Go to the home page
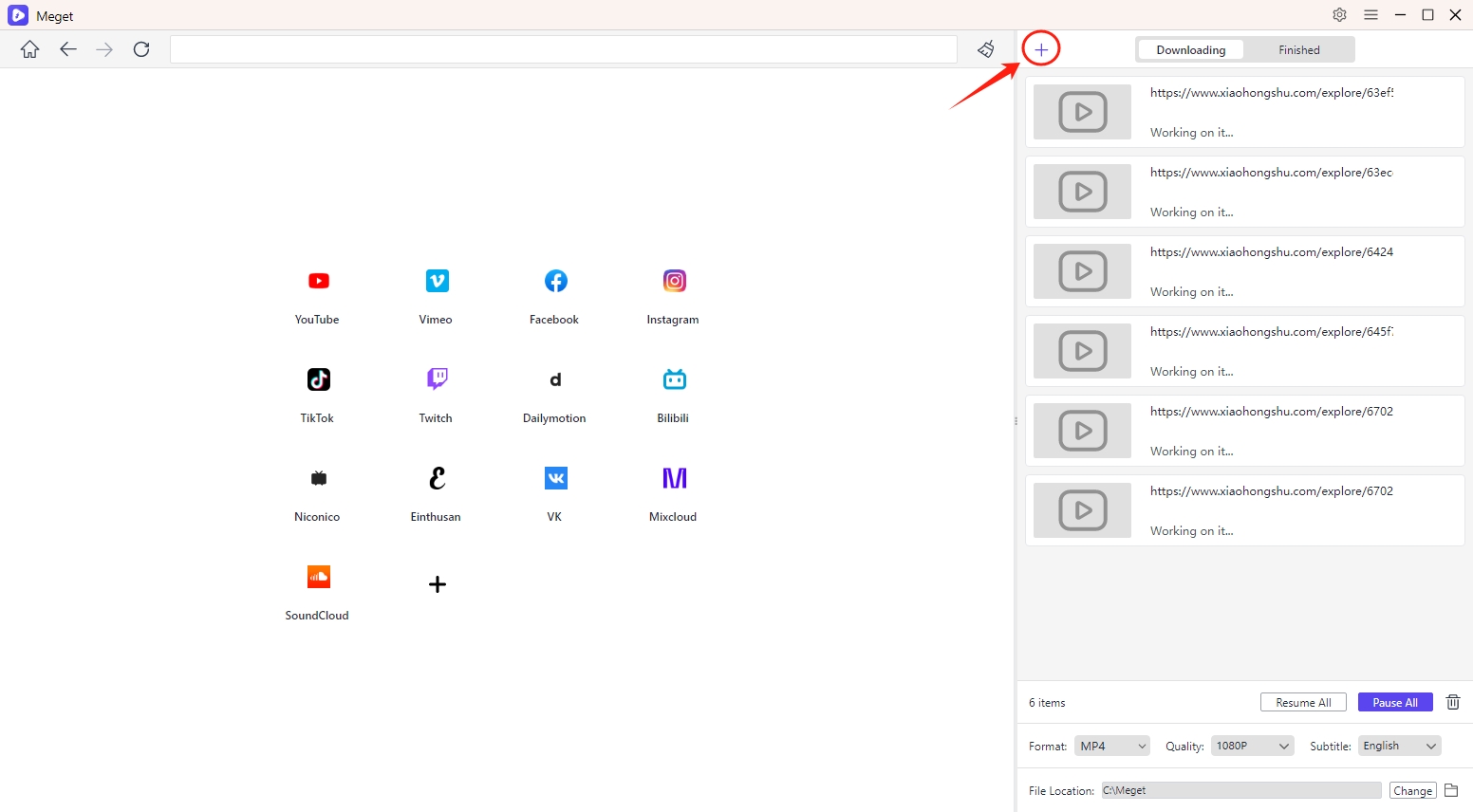The width and height of the screenshot is (1473, 812). 30,49
